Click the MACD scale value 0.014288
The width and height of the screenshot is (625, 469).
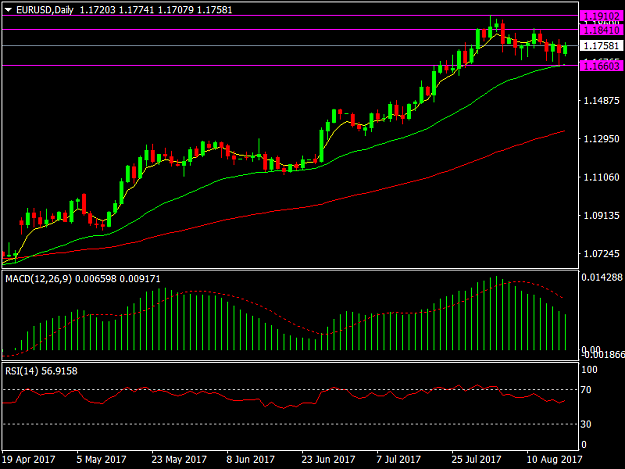[x=602, y=277]
